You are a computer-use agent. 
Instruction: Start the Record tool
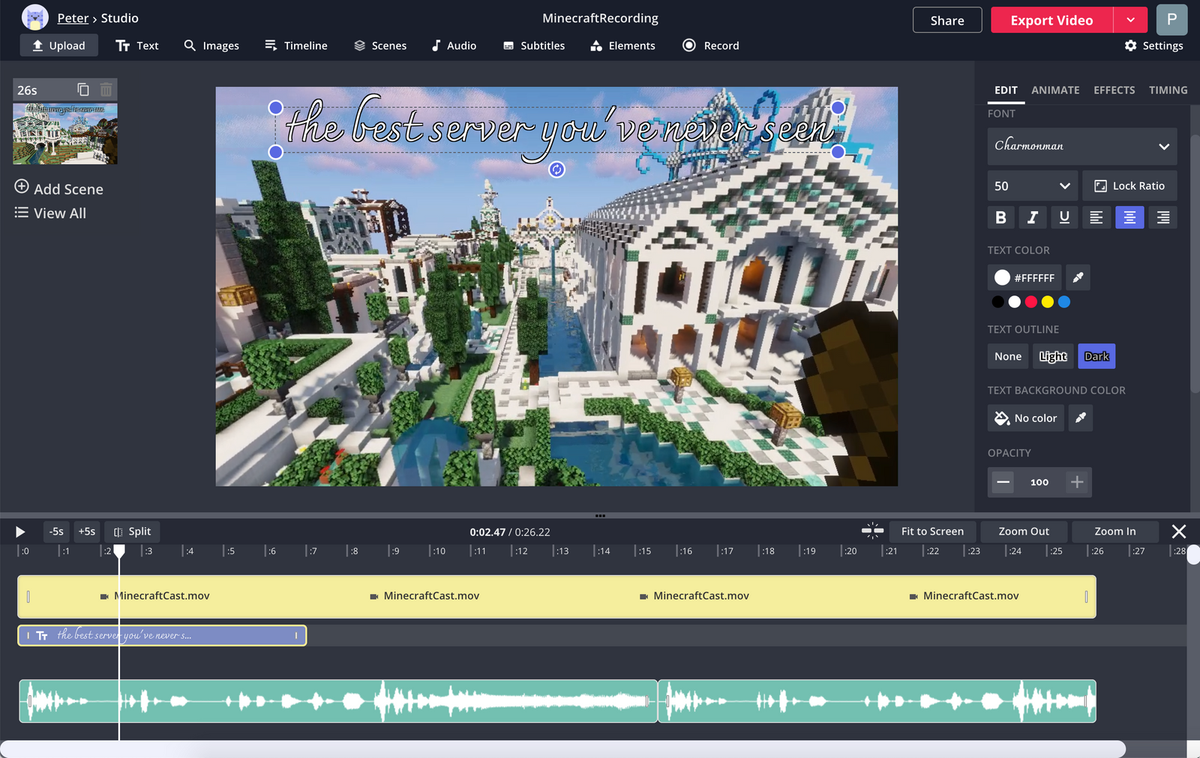click(710, 45)
